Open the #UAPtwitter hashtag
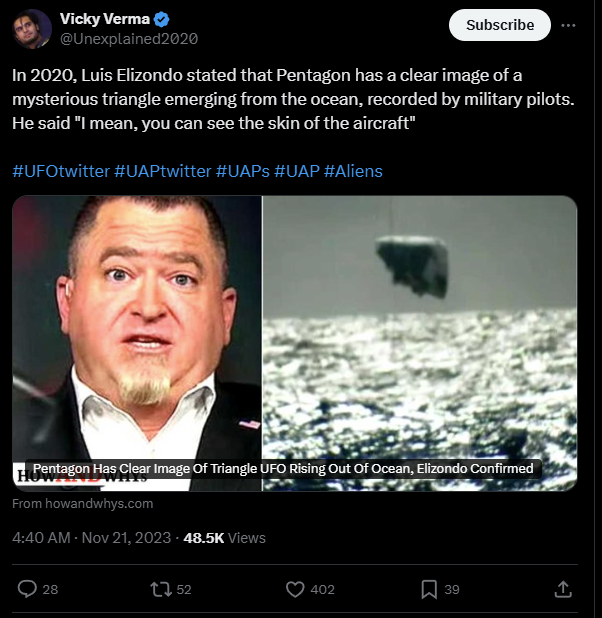The height and width of the screenshot is (618, 602). point(163,171)
